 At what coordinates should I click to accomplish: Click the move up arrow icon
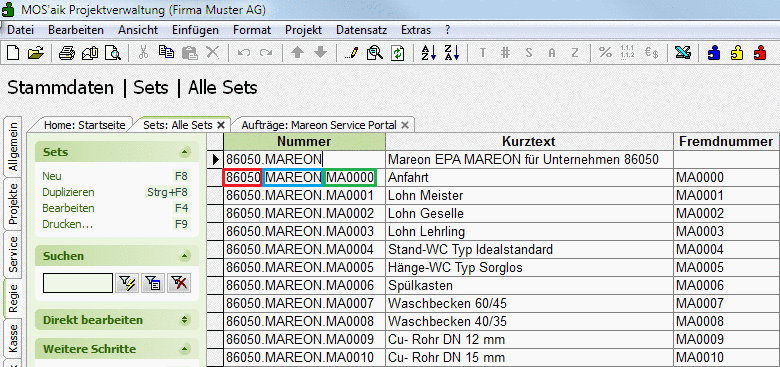point(297,52)
